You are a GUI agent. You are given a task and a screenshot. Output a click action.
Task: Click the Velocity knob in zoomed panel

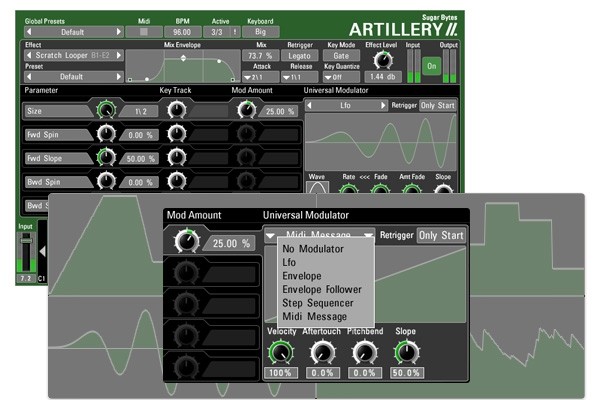280,353
